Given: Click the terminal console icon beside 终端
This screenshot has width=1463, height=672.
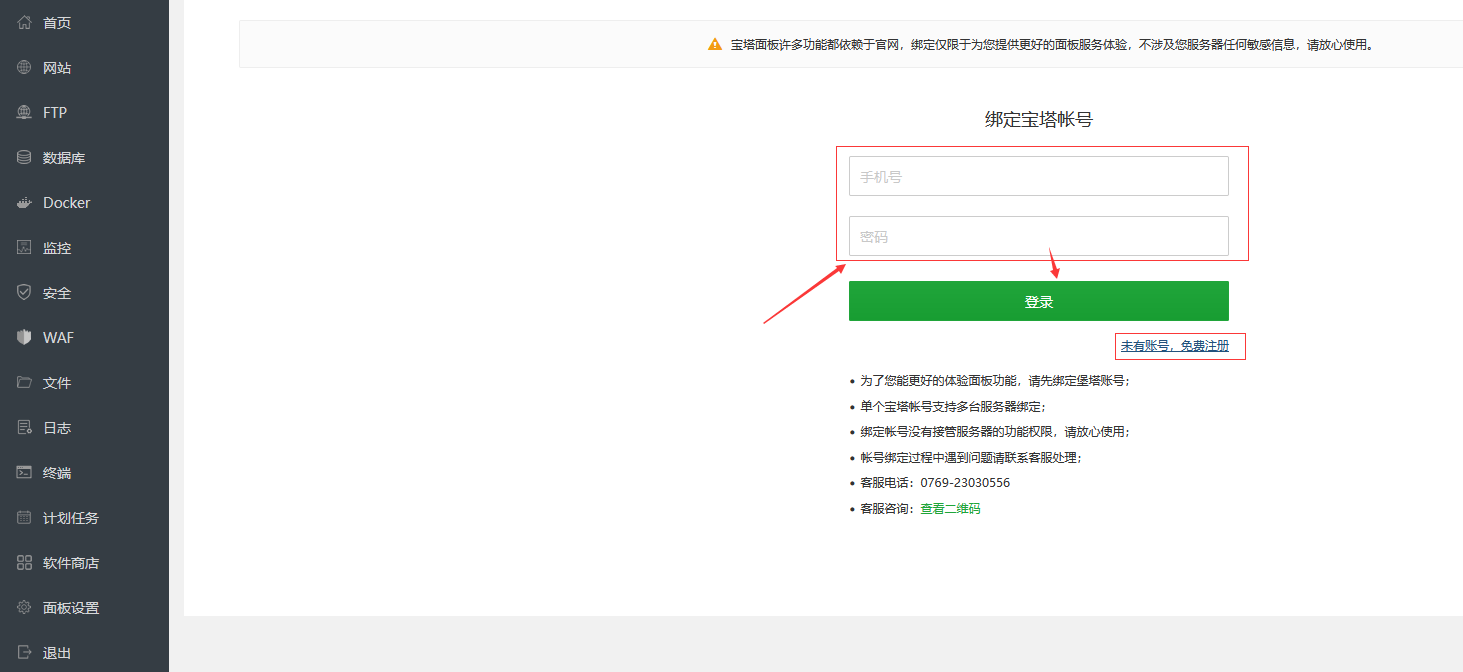Looking at the screenshot, I should [x=25, y=472].
